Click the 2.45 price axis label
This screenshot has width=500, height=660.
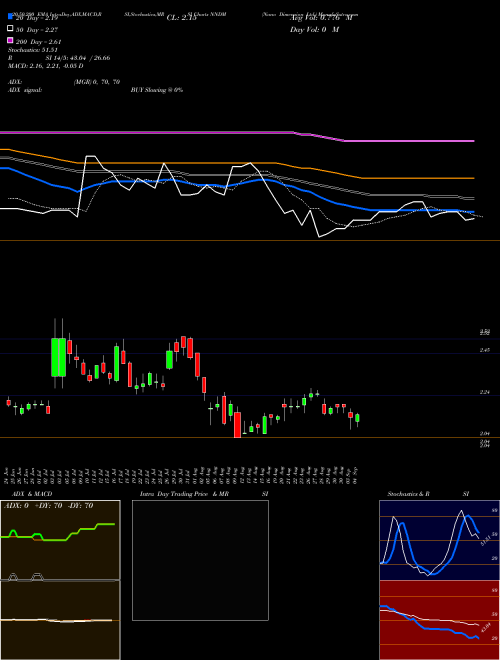pos(485,350)
